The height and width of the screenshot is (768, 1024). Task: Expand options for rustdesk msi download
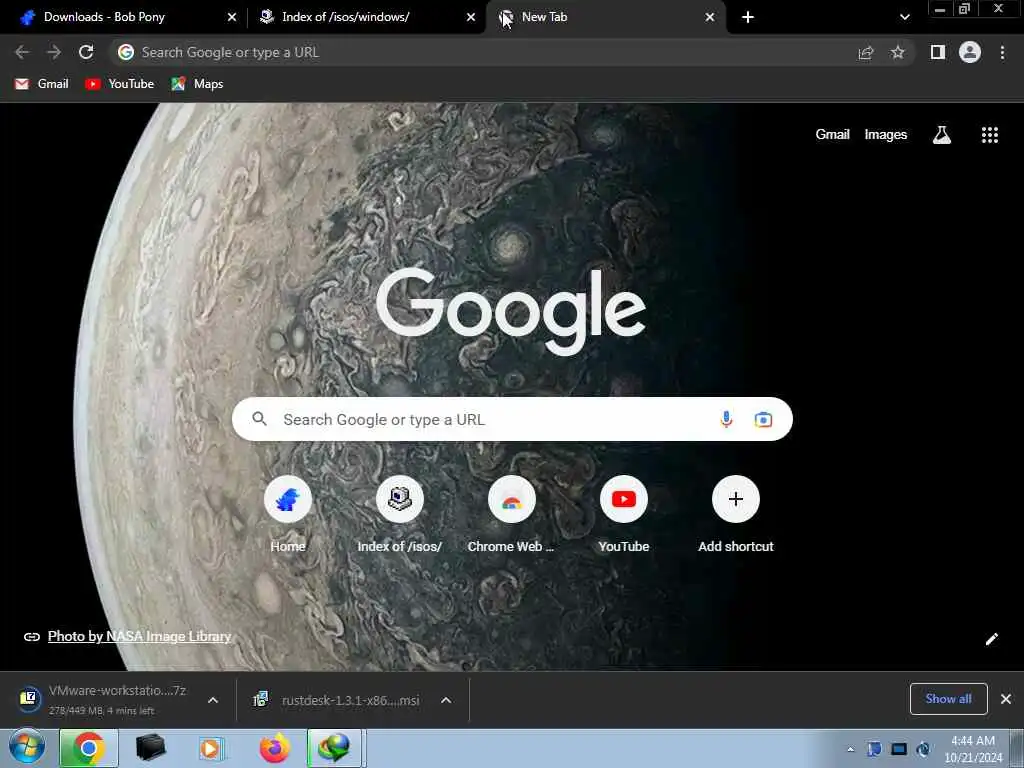tap(446, 700)
